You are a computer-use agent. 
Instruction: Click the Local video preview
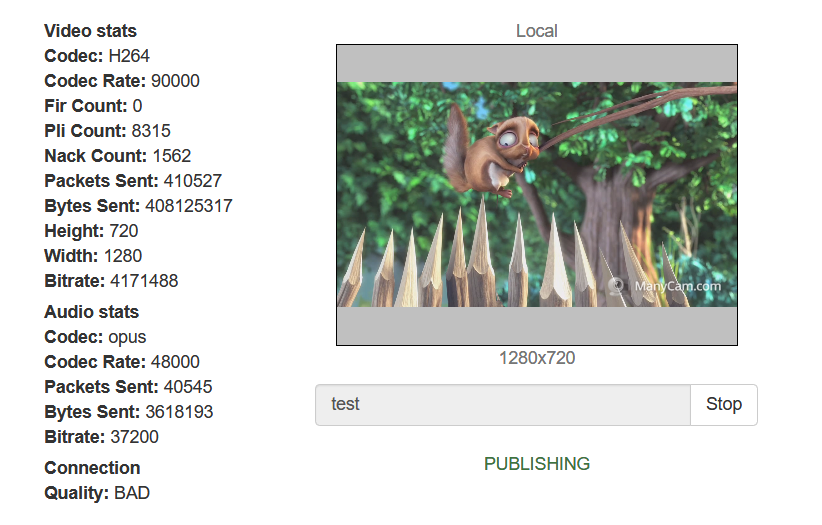pyautogui.click(x=536, y=195)
